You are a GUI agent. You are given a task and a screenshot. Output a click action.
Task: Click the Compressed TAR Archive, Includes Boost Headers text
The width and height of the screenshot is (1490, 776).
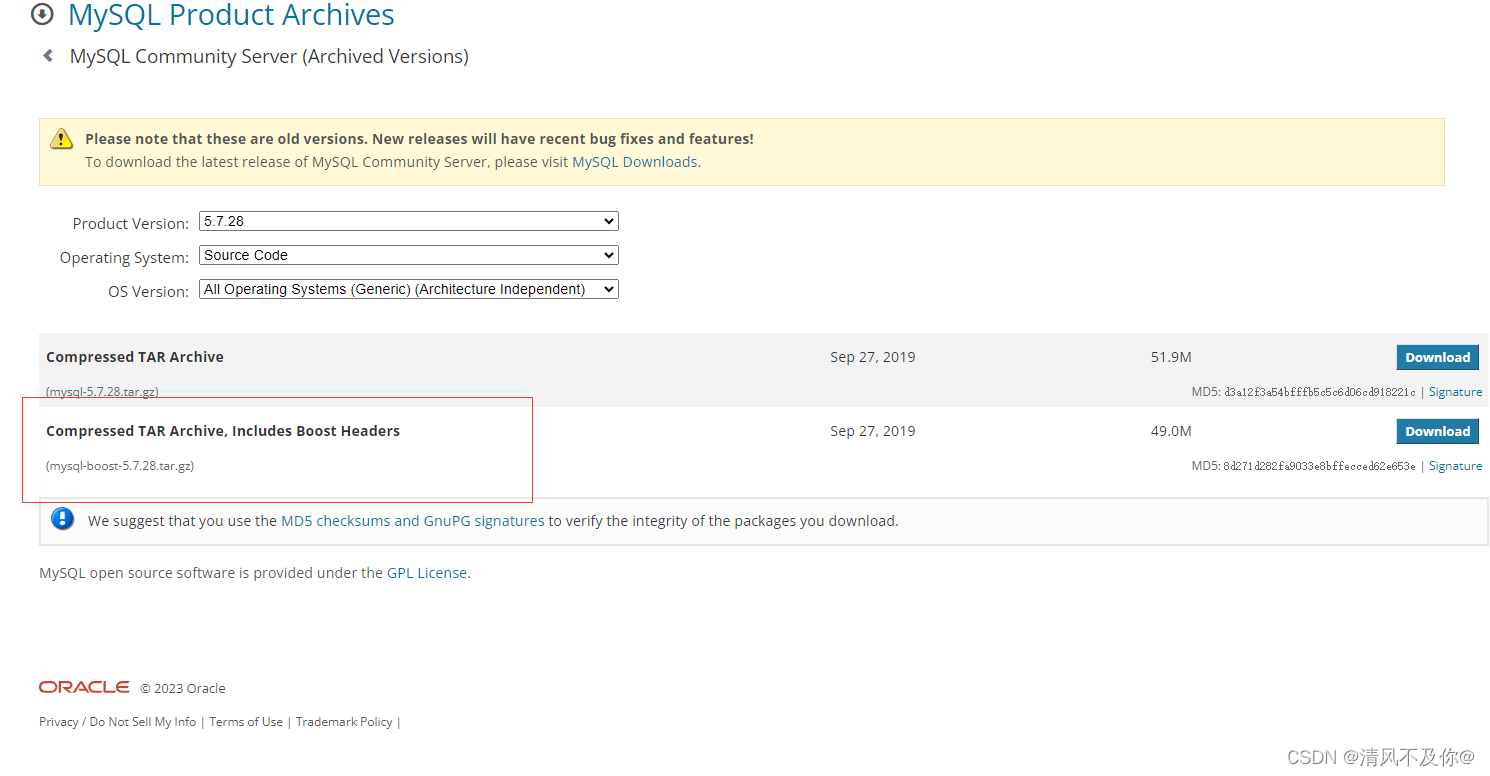(223, 431)
